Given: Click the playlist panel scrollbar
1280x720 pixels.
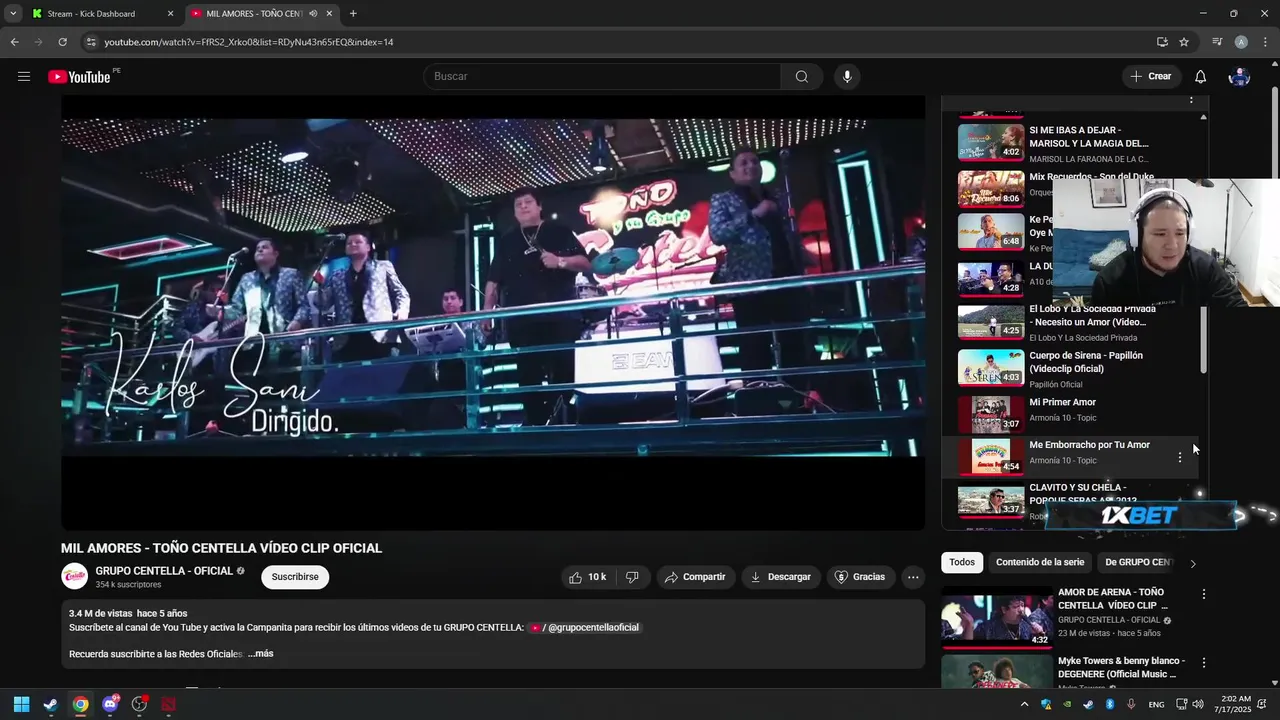Looking at the screenshot, I should coord(1203,340).
